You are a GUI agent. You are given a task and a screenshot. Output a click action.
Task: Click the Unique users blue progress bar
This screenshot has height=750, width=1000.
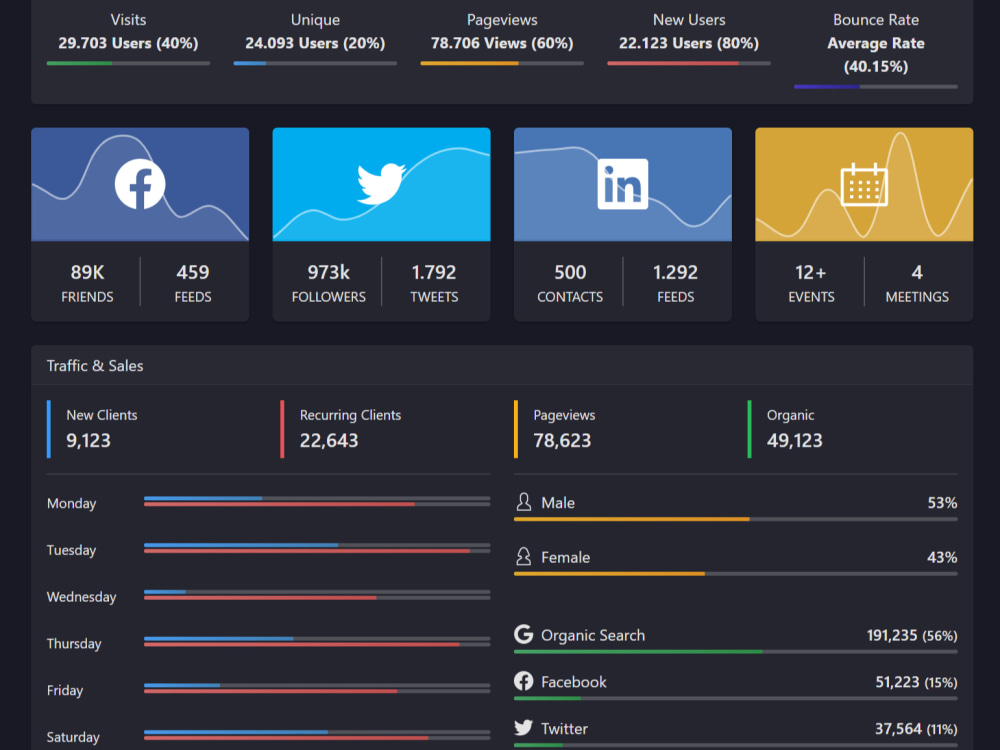(x=315, y=63)
